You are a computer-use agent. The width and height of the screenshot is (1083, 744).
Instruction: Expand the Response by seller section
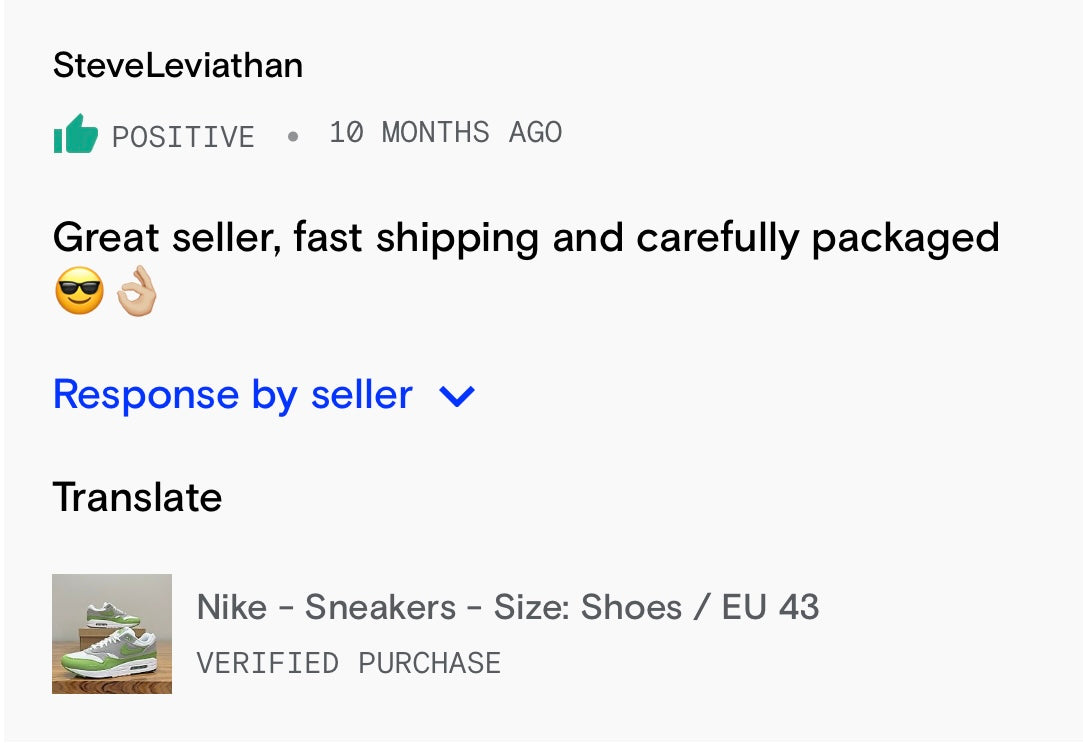pos(232,395)
